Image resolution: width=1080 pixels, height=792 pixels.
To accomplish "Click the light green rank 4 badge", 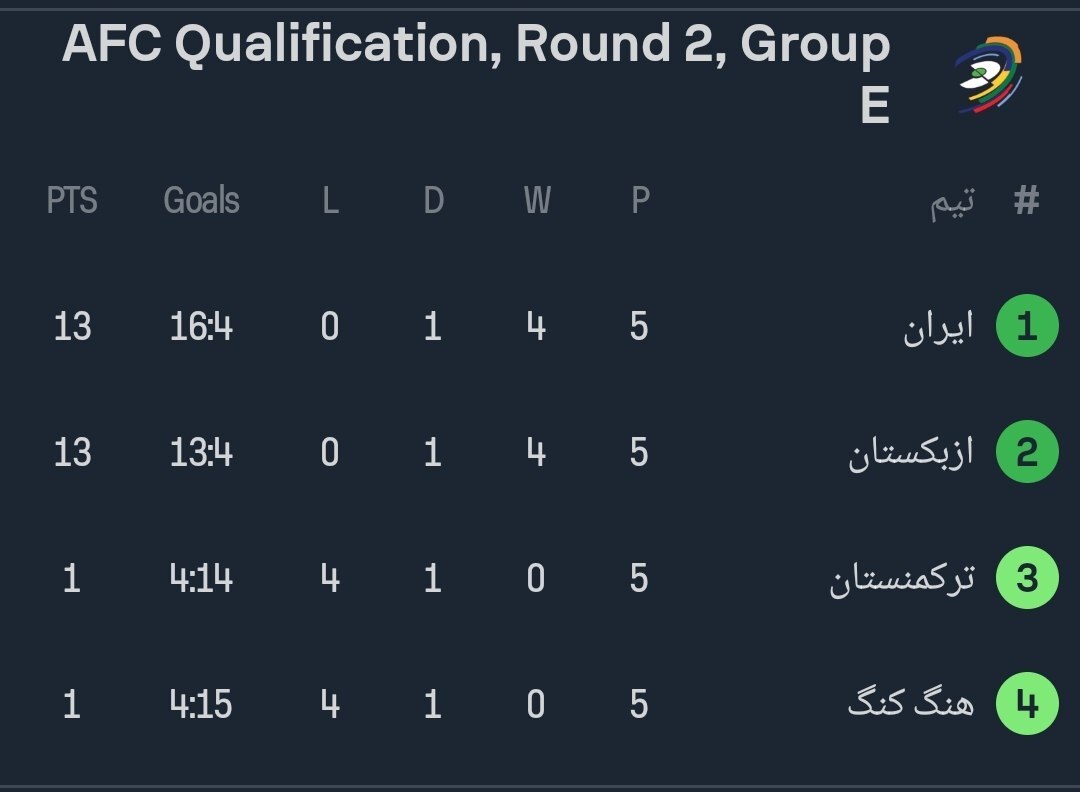I will tap(1027, 705).
